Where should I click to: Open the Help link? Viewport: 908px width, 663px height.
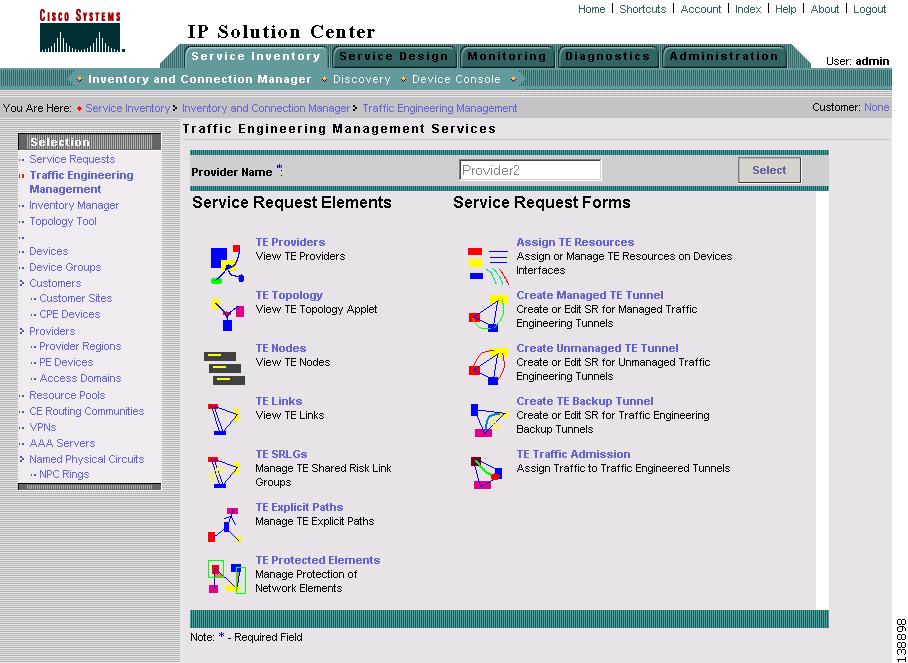[785, 9]
